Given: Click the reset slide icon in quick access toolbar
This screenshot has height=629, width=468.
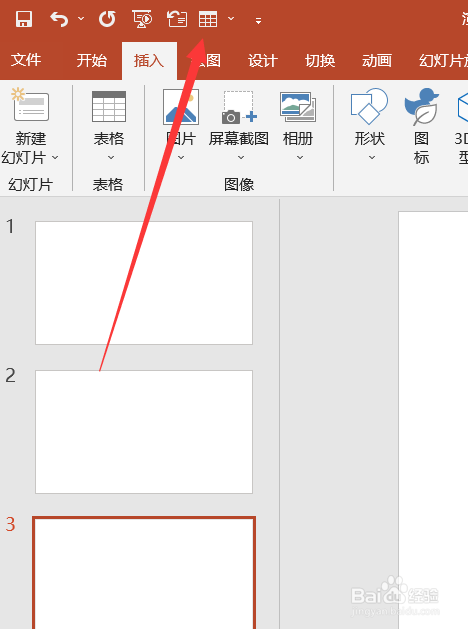Looking at the screenshot, I should coord(177,19).
